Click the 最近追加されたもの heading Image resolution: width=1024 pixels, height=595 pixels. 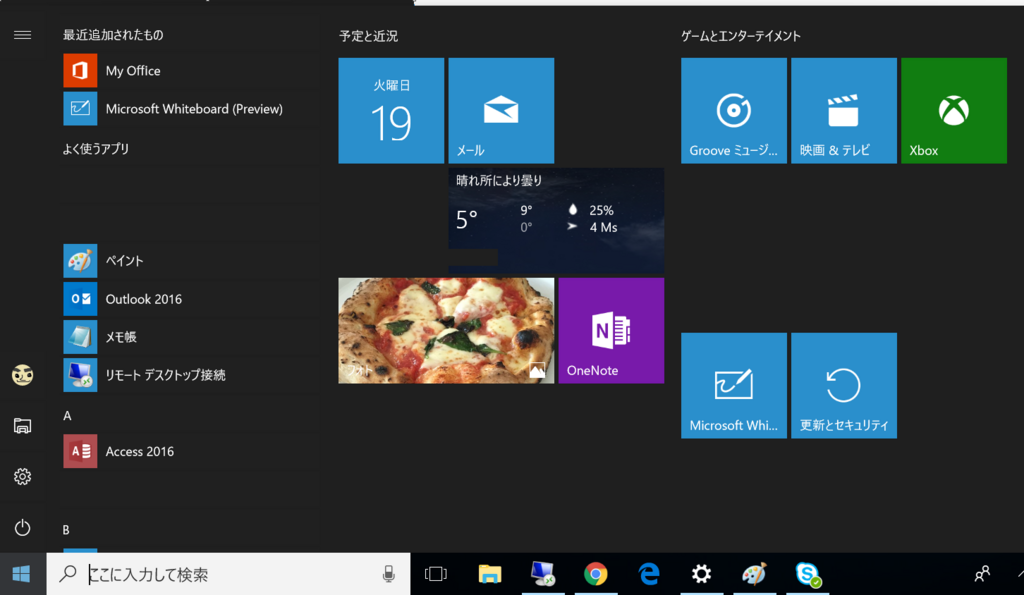click(x=113, y=35)
